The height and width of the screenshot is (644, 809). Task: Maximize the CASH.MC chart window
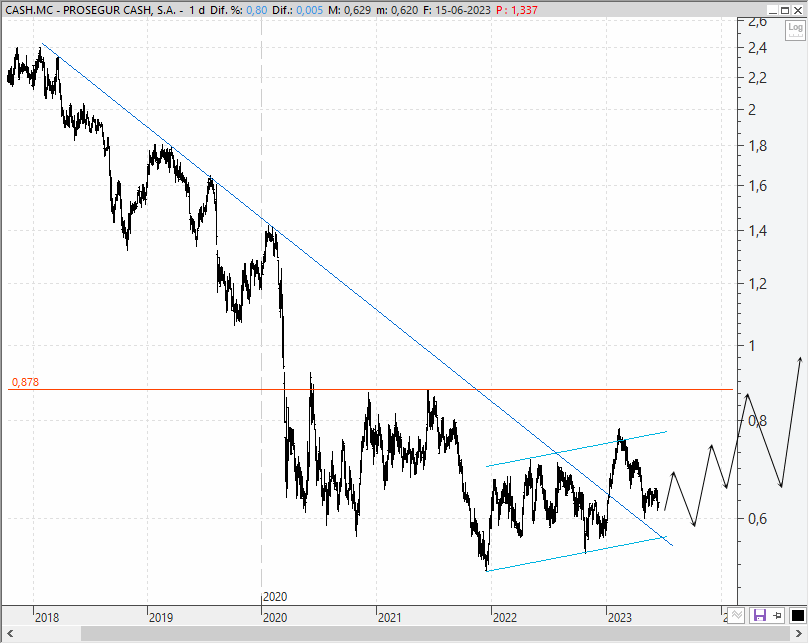point(784,10)
